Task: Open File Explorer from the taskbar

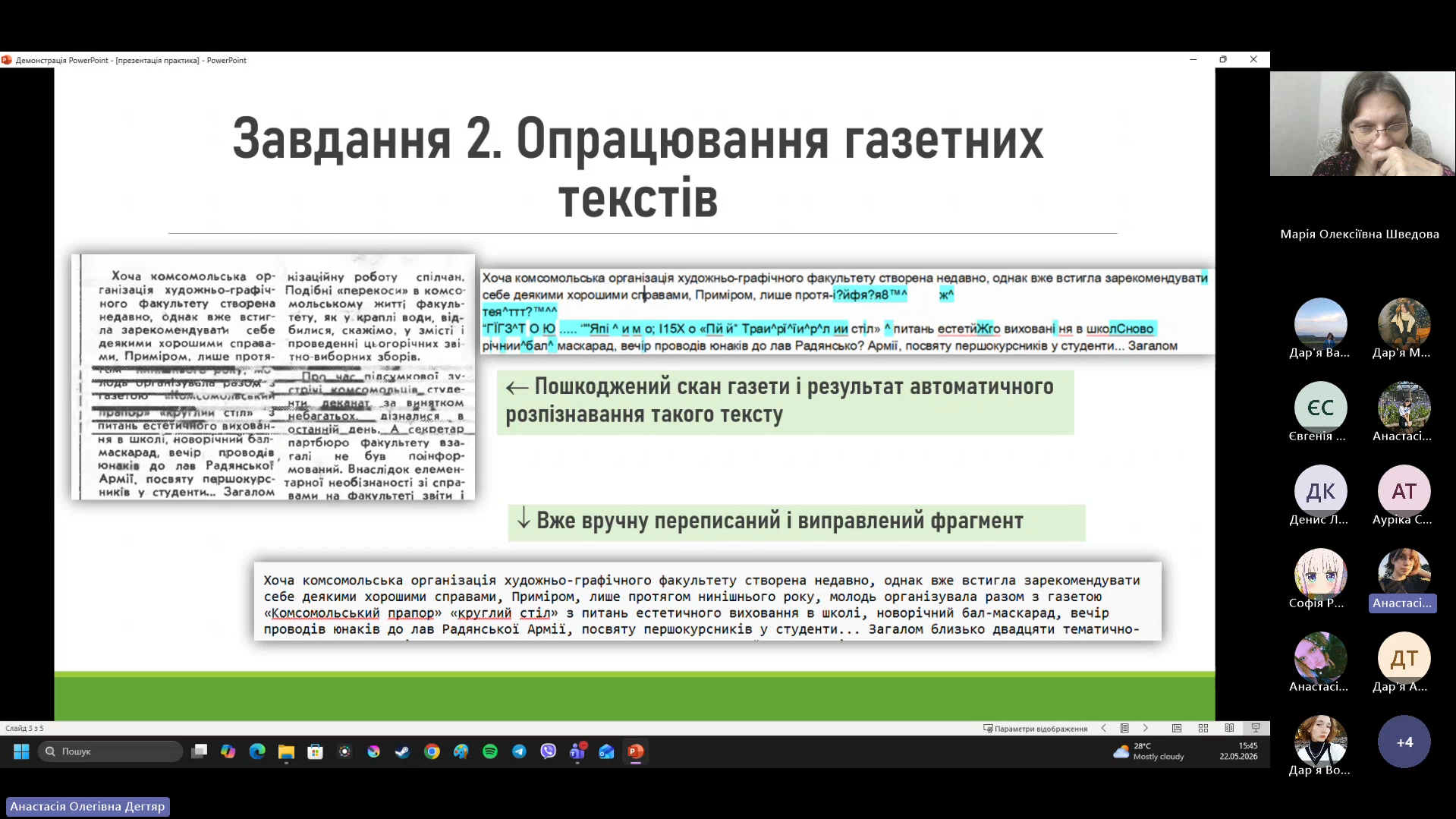Action: (x=286, y=751)
